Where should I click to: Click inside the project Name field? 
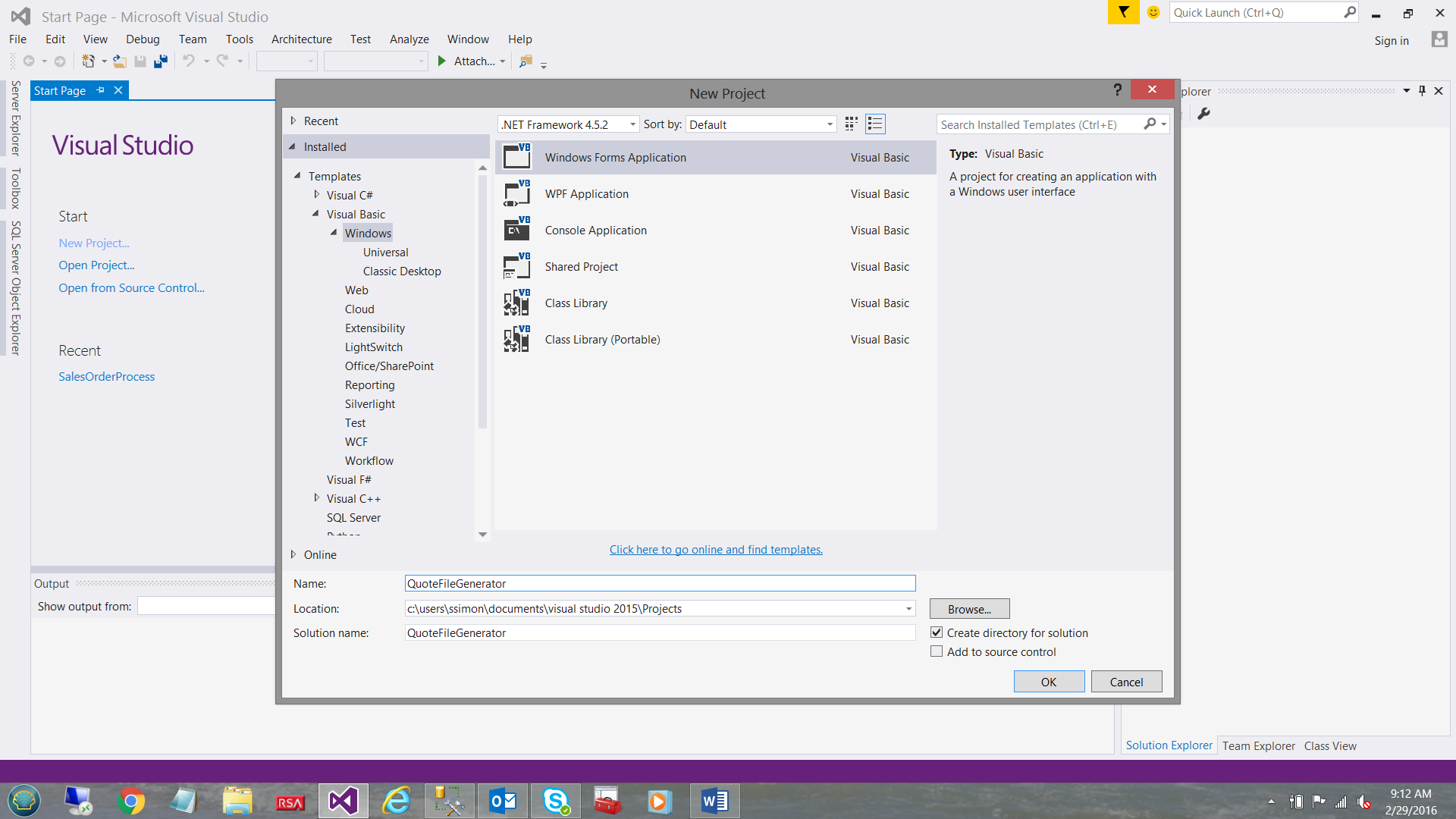pos(659,583)
